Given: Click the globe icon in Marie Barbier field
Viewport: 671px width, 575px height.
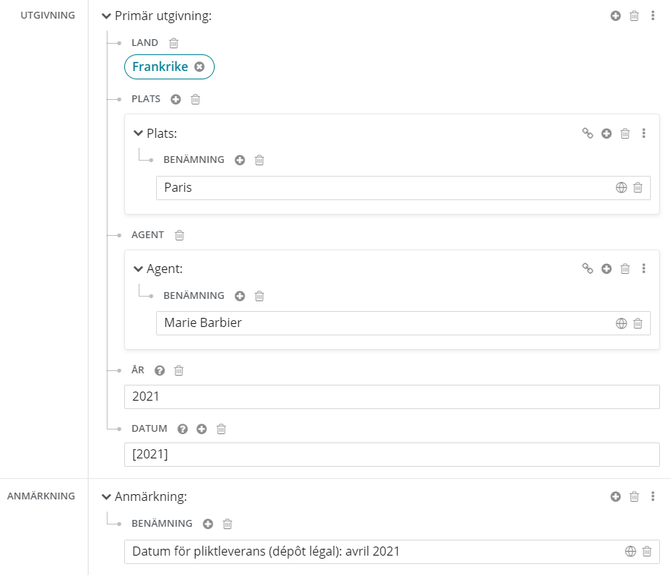Looking at the screenshot, I should point(621,323).
